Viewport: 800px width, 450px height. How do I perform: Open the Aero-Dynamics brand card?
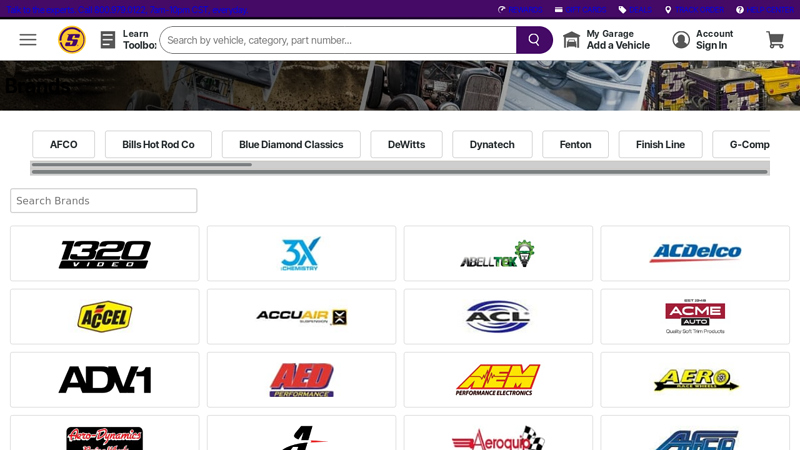coord(105,433)
